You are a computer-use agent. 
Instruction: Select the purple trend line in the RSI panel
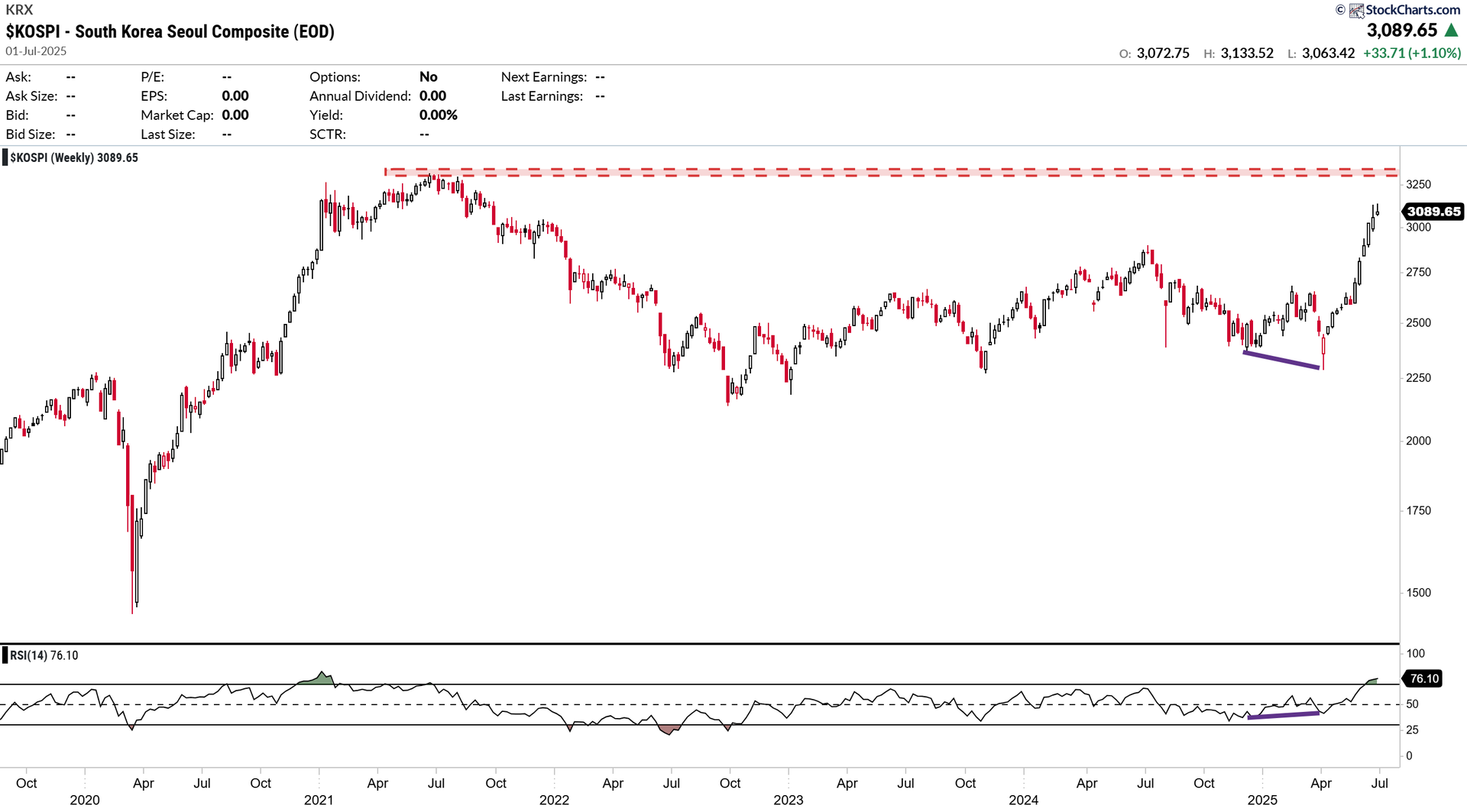tap(1284, 715)
